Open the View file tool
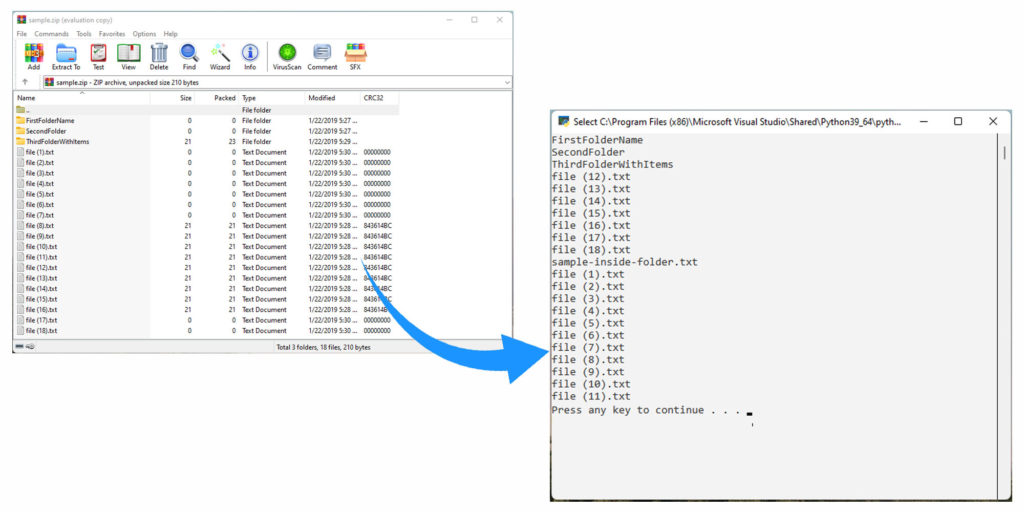Screen dimensions: 1024x512 pos(128,56)
